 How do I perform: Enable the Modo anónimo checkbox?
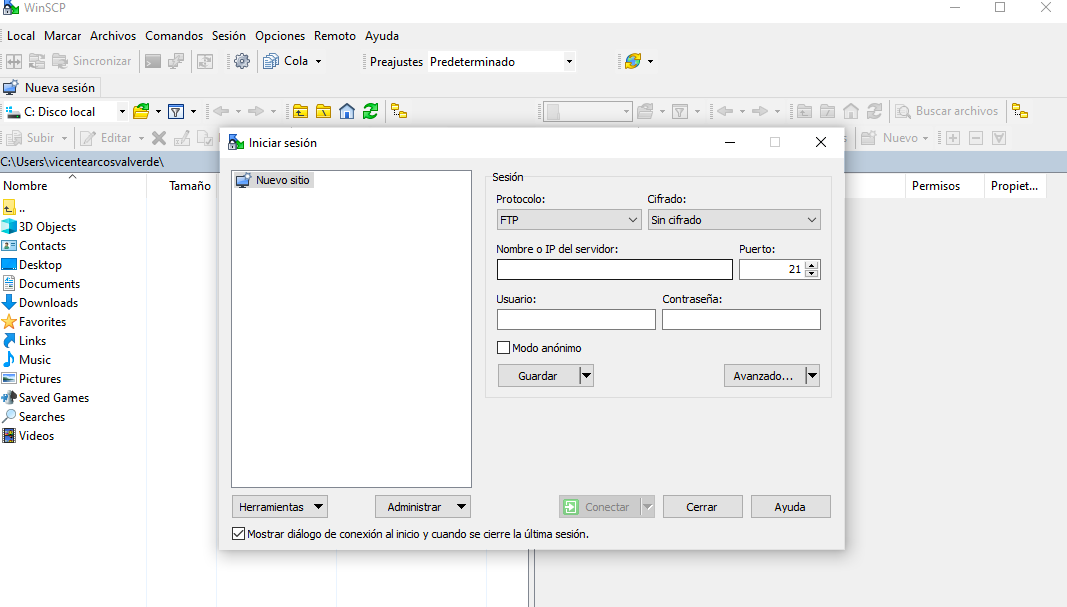504,348
